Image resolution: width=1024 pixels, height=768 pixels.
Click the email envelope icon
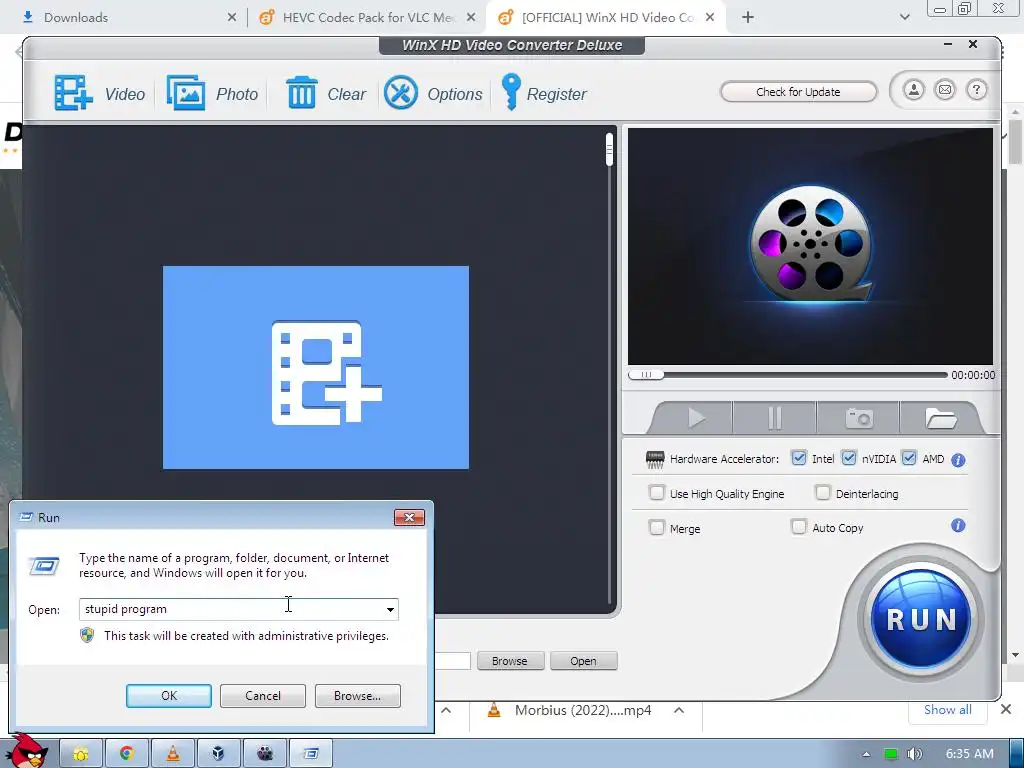coord(944,89)
